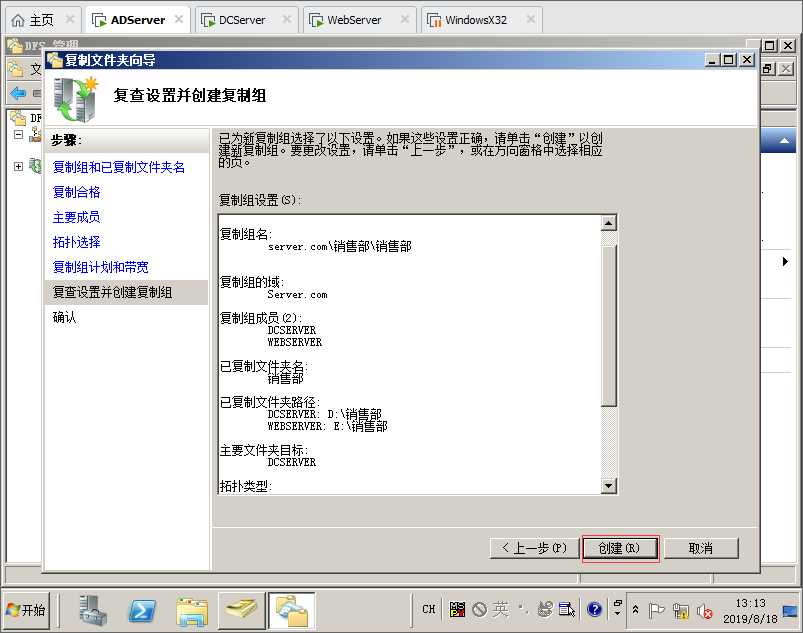The height and width of the screenshot is (633, 803).
Task: Open the 复制合格 step link
Action: coord(76,192)
